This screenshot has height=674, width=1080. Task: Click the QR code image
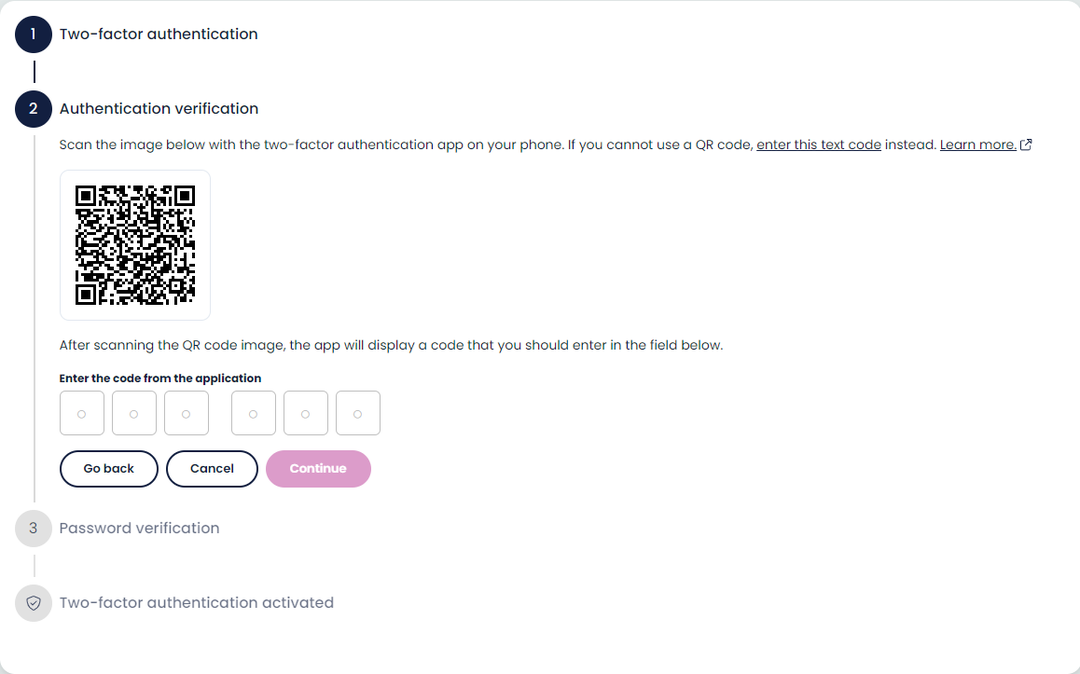pos(135,245)
